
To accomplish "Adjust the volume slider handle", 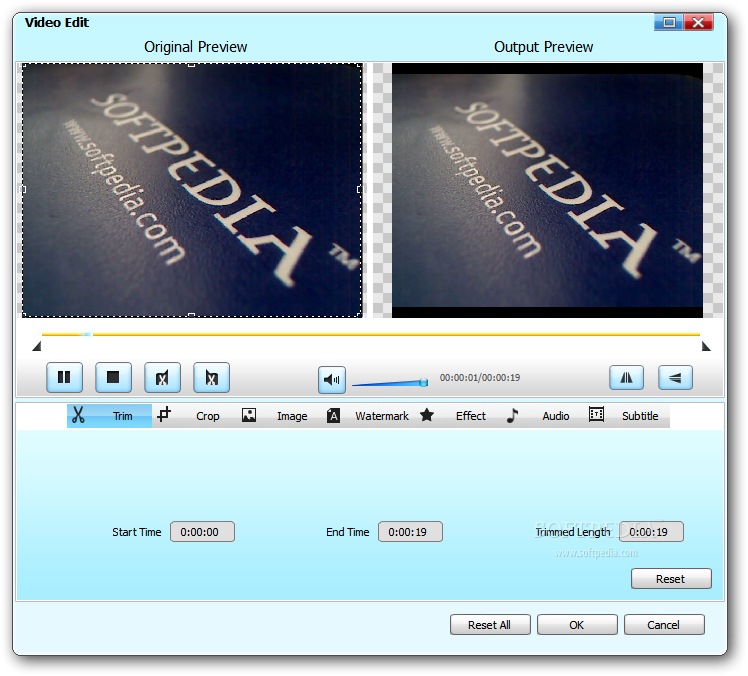I will [424, 382].
